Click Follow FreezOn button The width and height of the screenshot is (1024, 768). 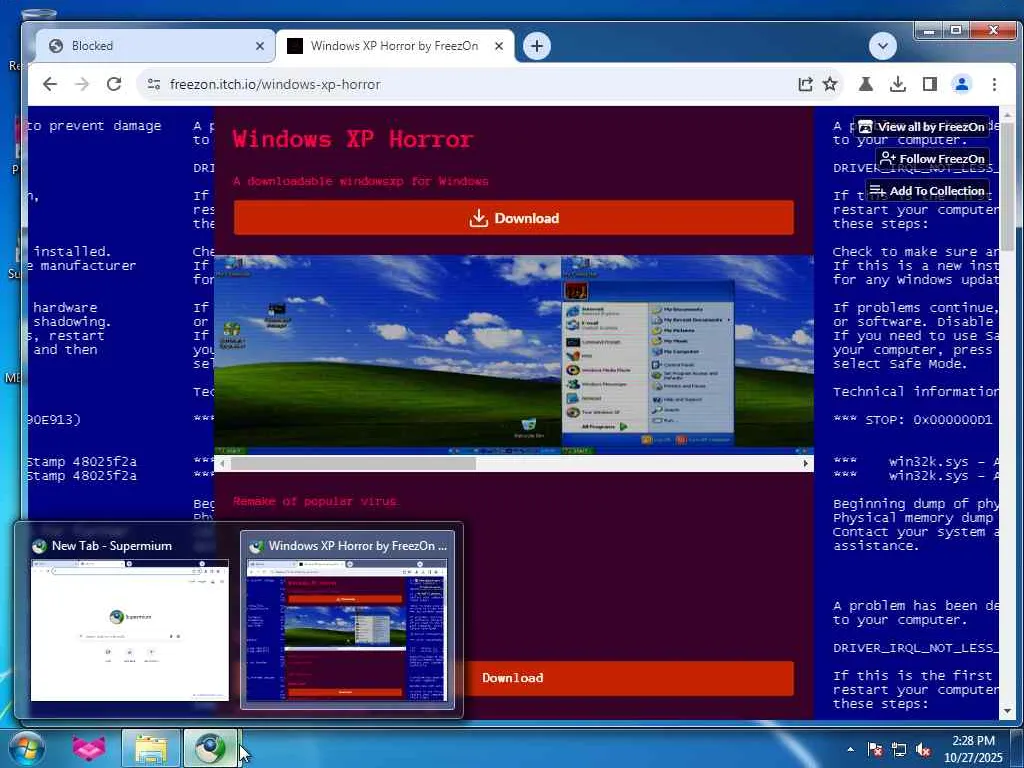click(x=933, y=159)
